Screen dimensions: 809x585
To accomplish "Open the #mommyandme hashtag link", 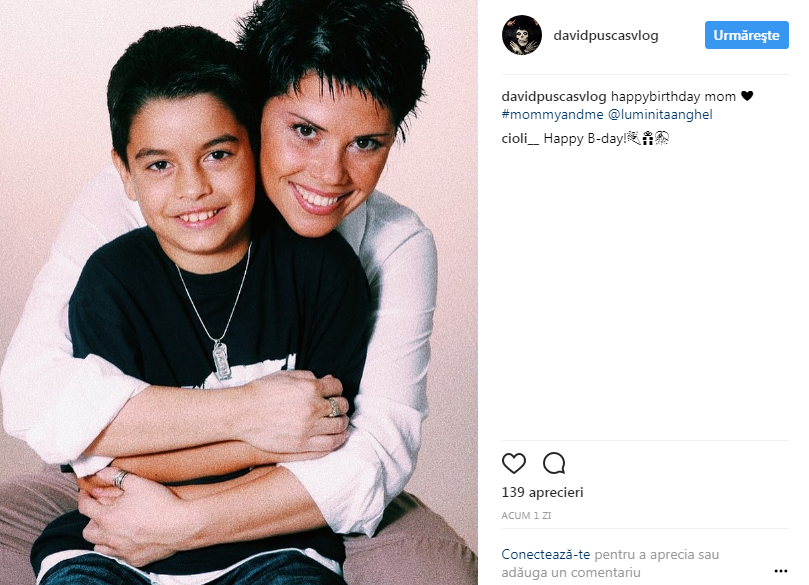I will coord(552,115).
